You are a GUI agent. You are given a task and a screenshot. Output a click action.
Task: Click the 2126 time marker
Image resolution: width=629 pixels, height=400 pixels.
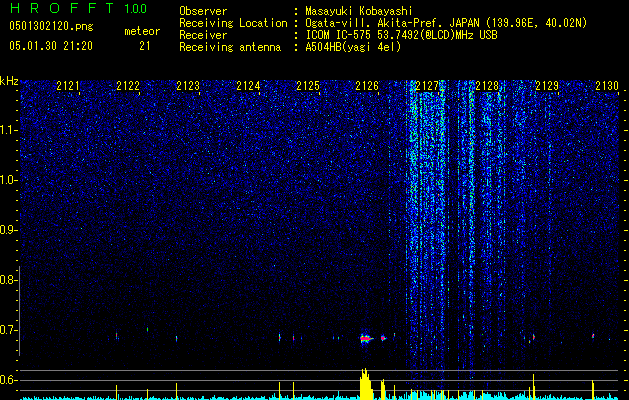pos(367,86)
